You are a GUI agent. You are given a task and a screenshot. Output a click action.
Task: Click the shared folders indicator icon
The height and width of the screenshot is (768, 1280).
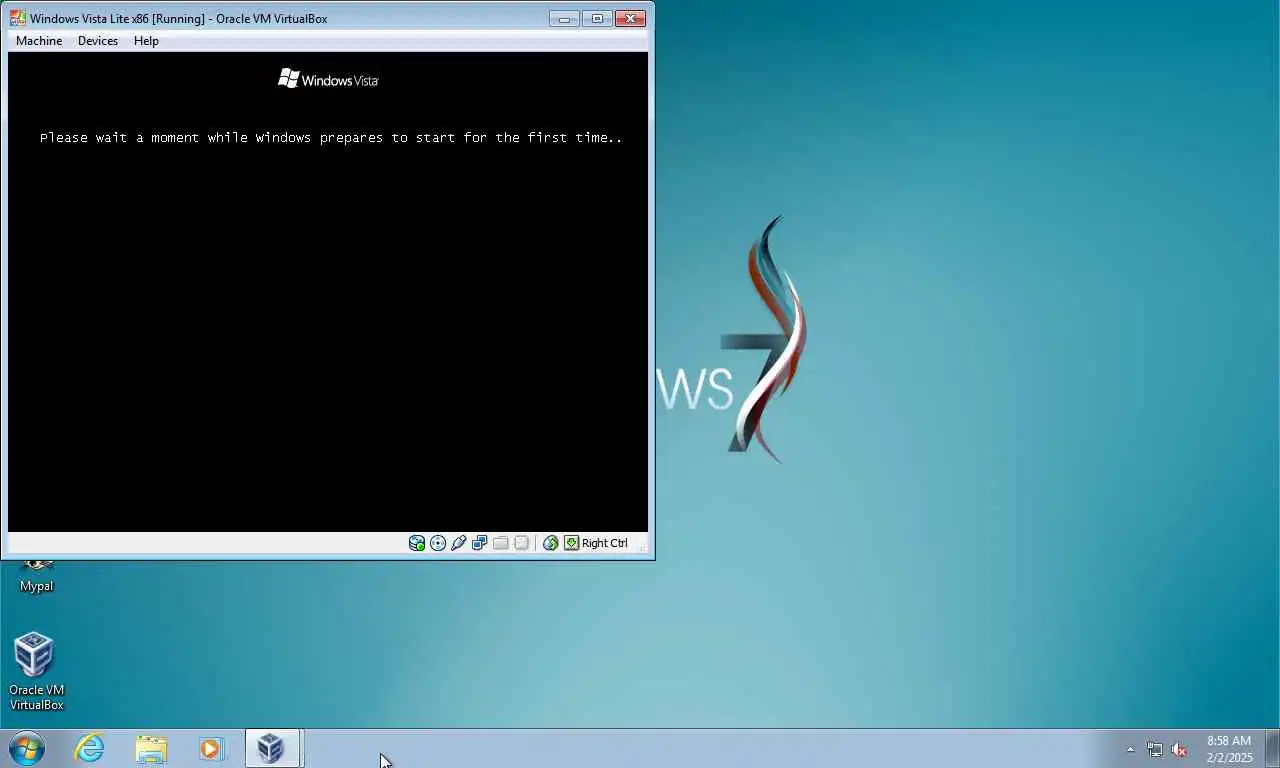click(501, 543)
